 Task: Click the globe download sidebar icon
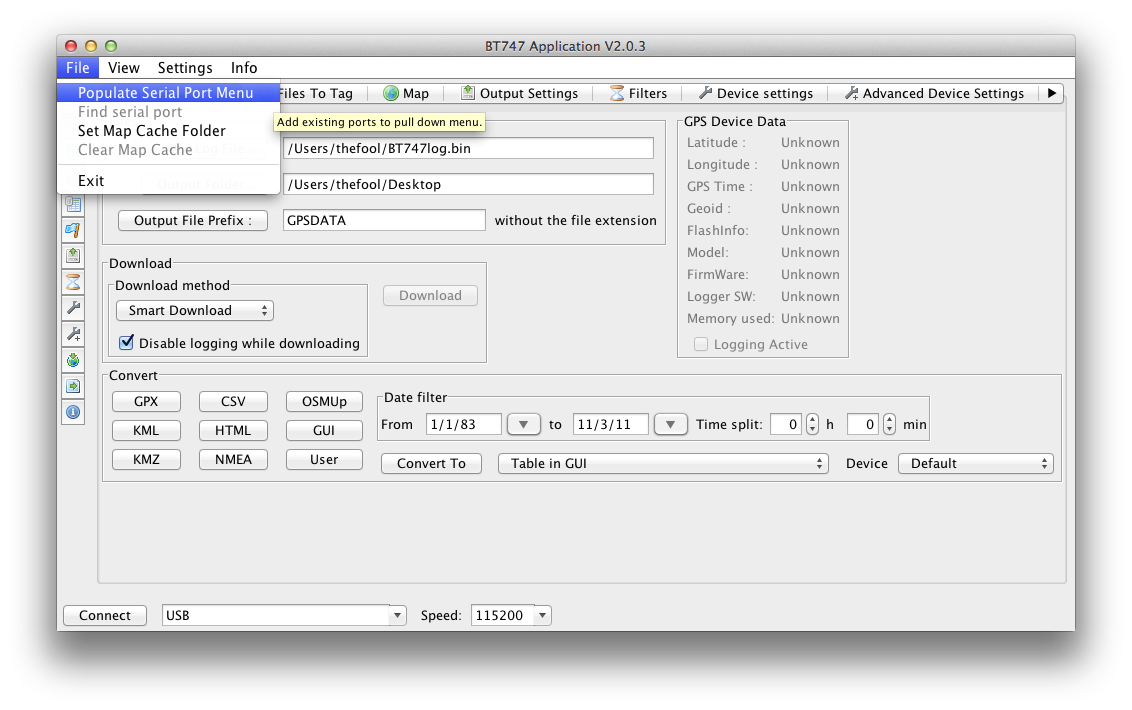click(x=73, y=360)
